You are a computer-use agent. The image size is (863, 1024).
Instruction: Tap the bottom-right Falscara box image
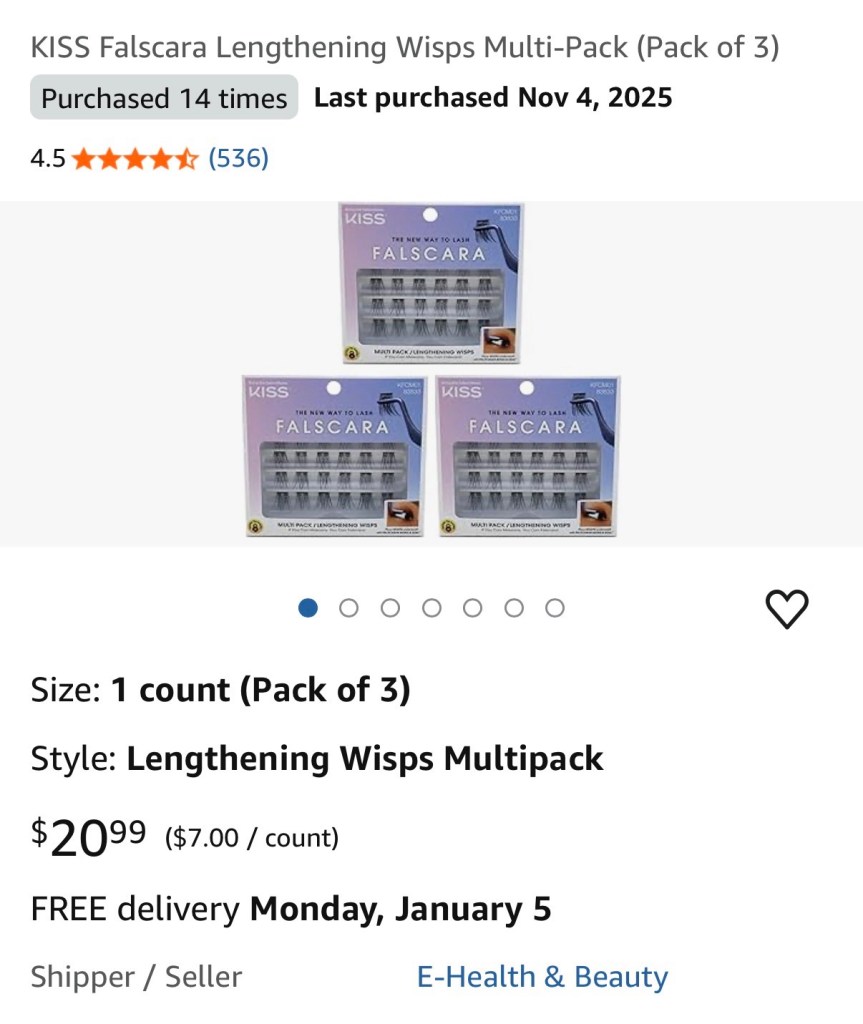(530, 456)
